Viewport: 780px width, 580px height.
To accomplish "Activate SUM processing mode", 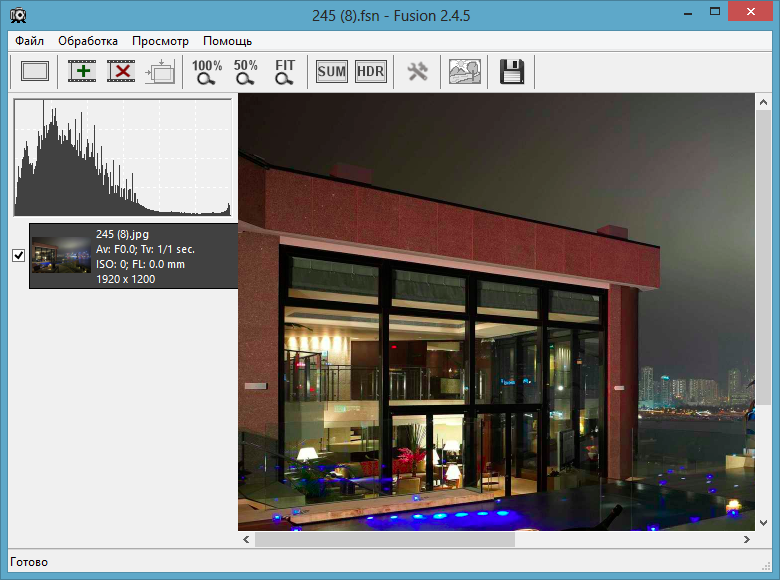I will point(332,72).
